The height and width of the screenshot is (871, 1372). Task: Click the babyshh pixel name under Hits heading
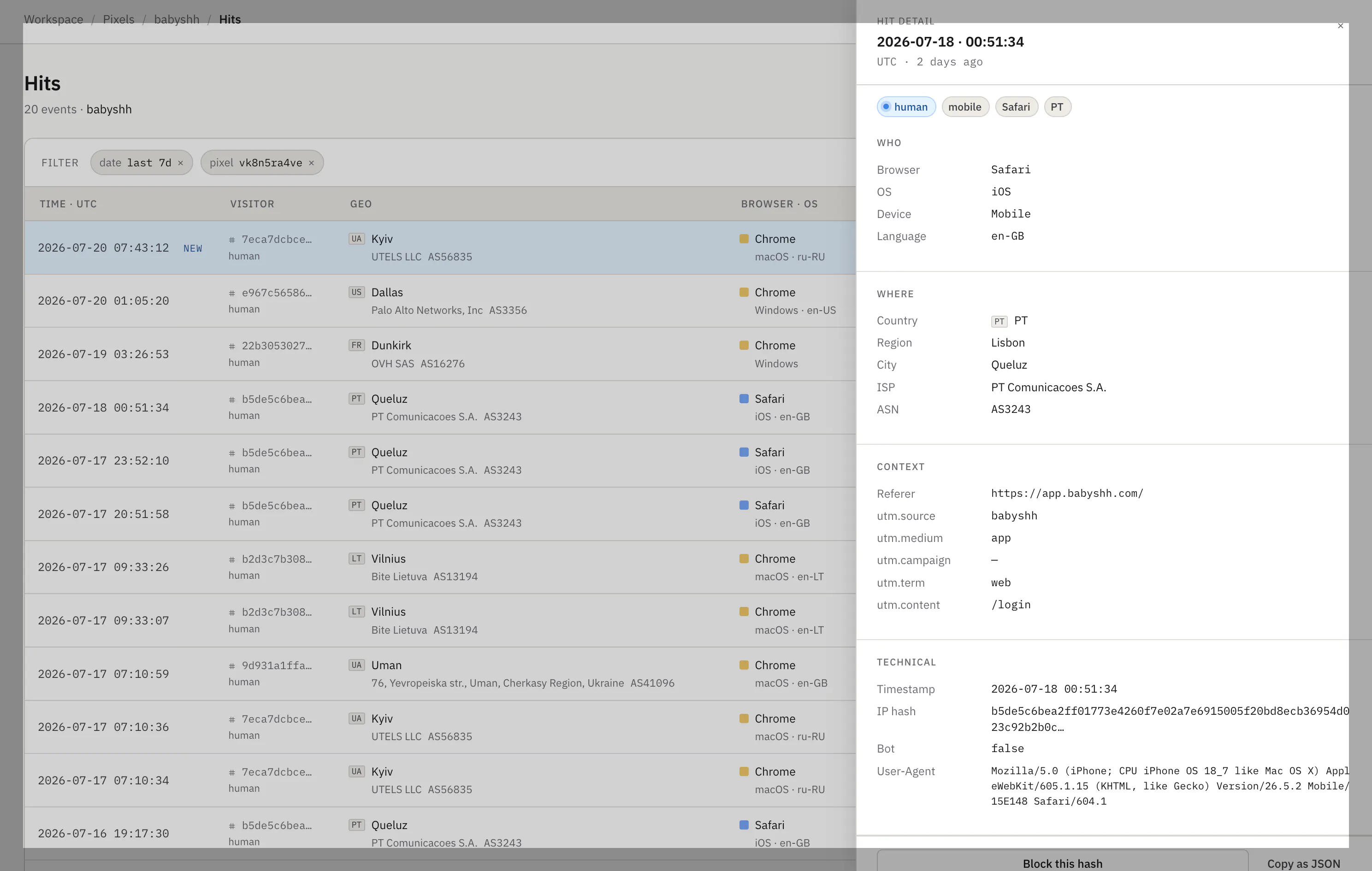109,109
